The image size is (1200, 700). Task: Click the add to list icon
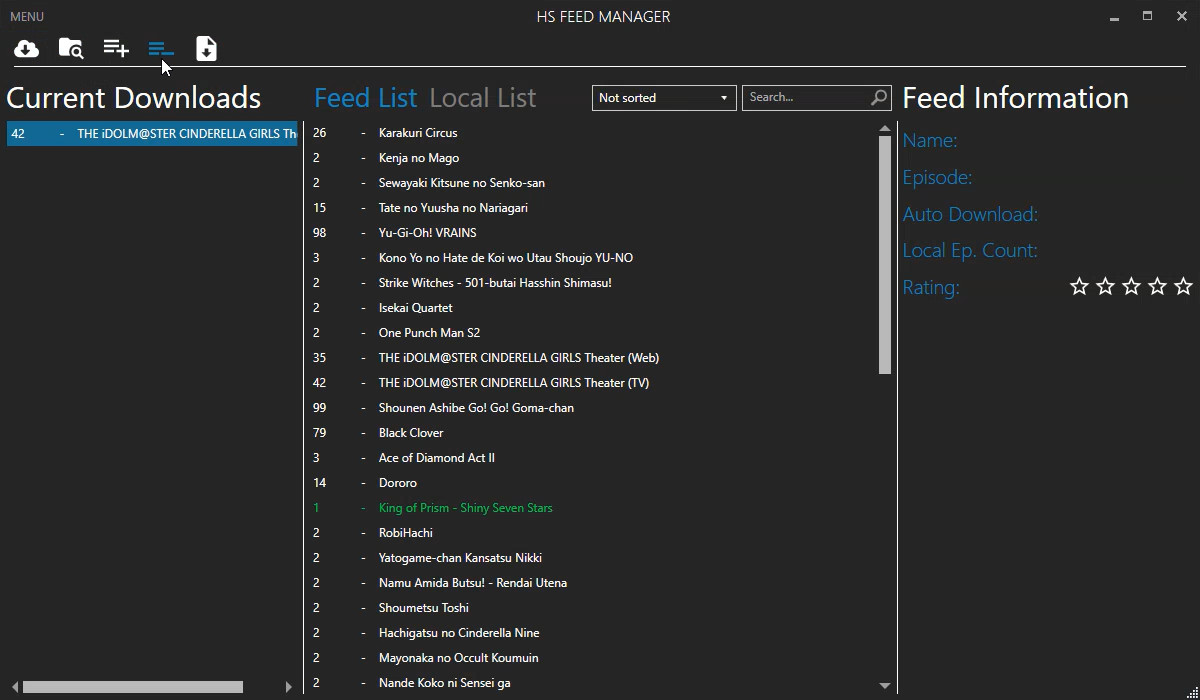(x=116, y=49)
